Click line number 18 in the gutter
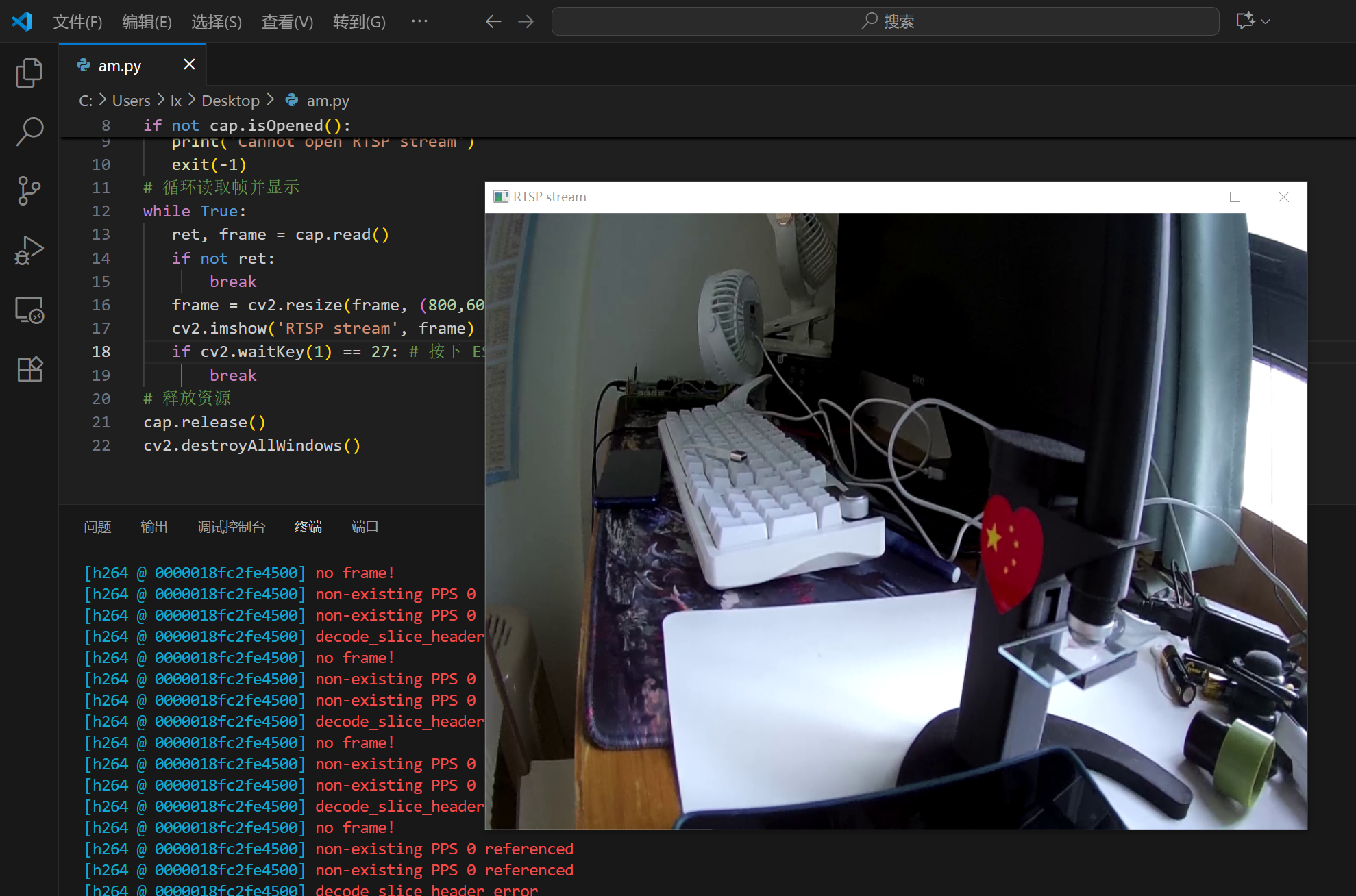This screenshot has height=896, width=1356. pyautogui.click(x=101, y=351)
